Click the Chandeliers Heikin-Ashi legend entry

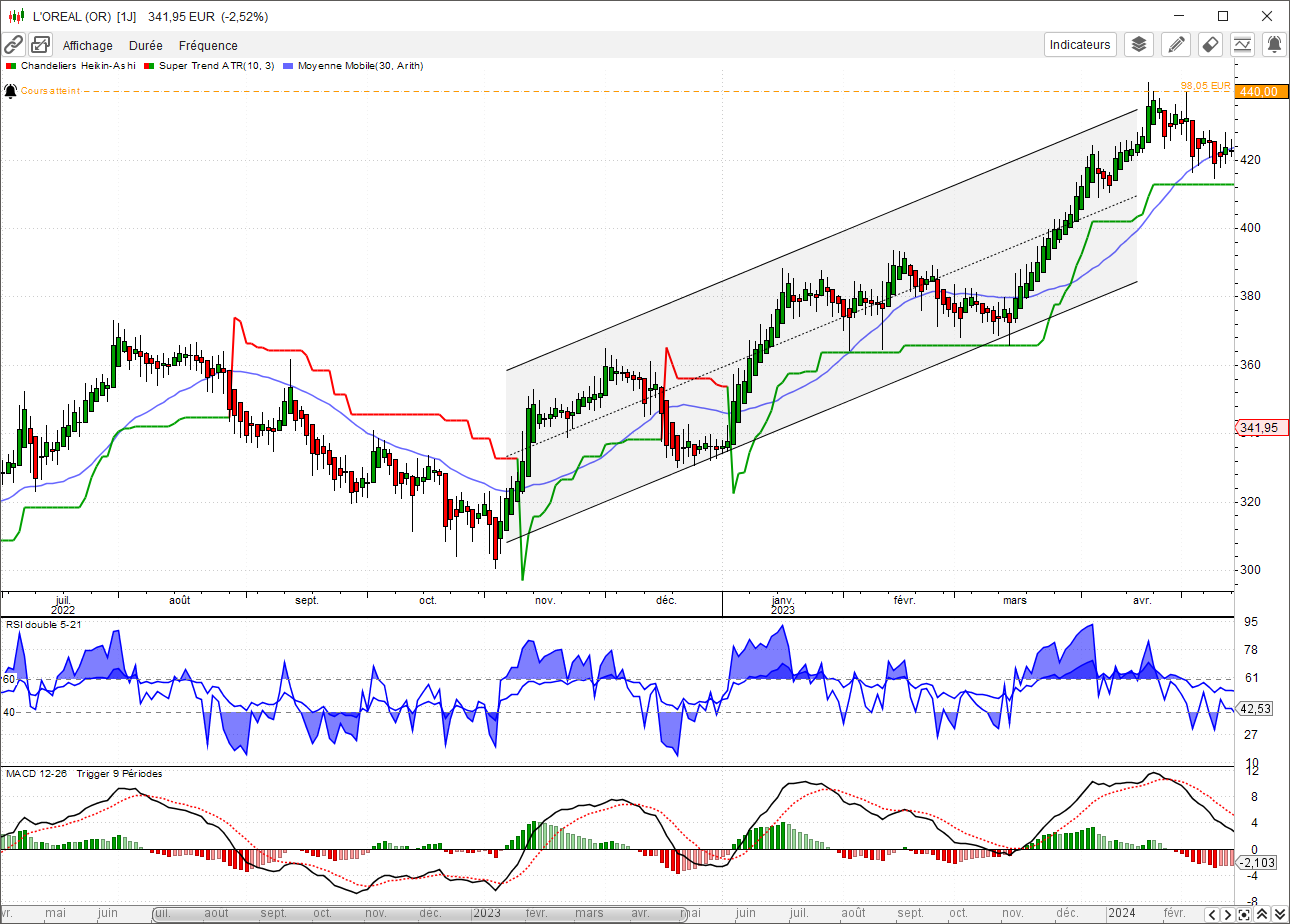point(75,66)
